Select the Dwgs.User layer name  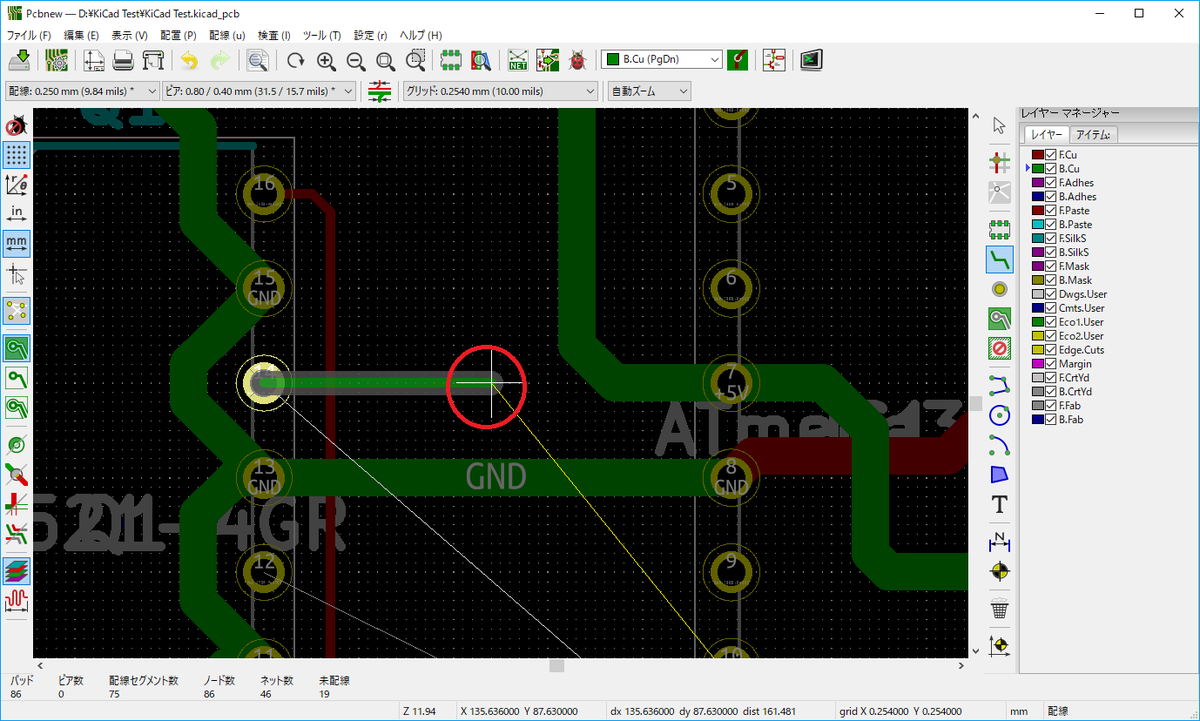1082,294
